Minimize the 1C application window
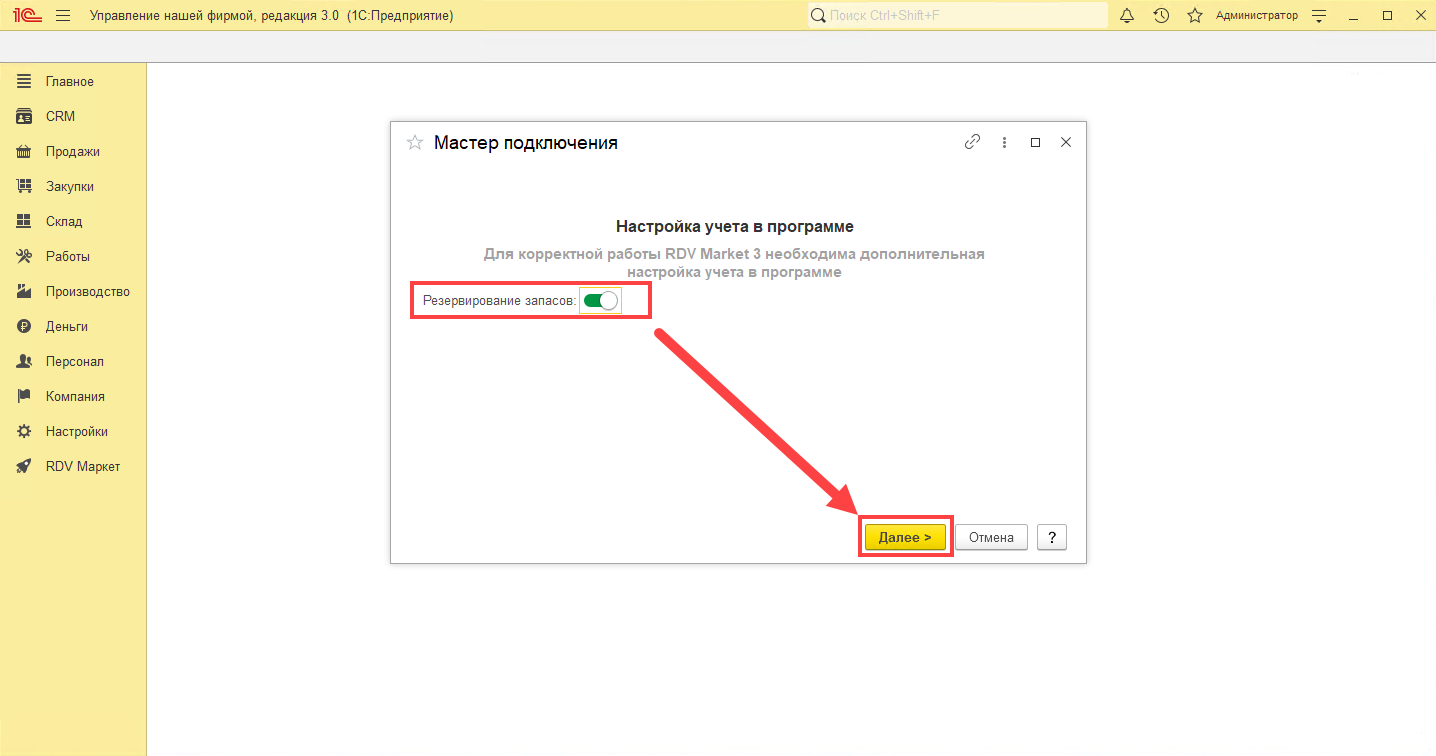This screenshot has width=1436, height=756. pyautogui.click(x=1355, y=16)
